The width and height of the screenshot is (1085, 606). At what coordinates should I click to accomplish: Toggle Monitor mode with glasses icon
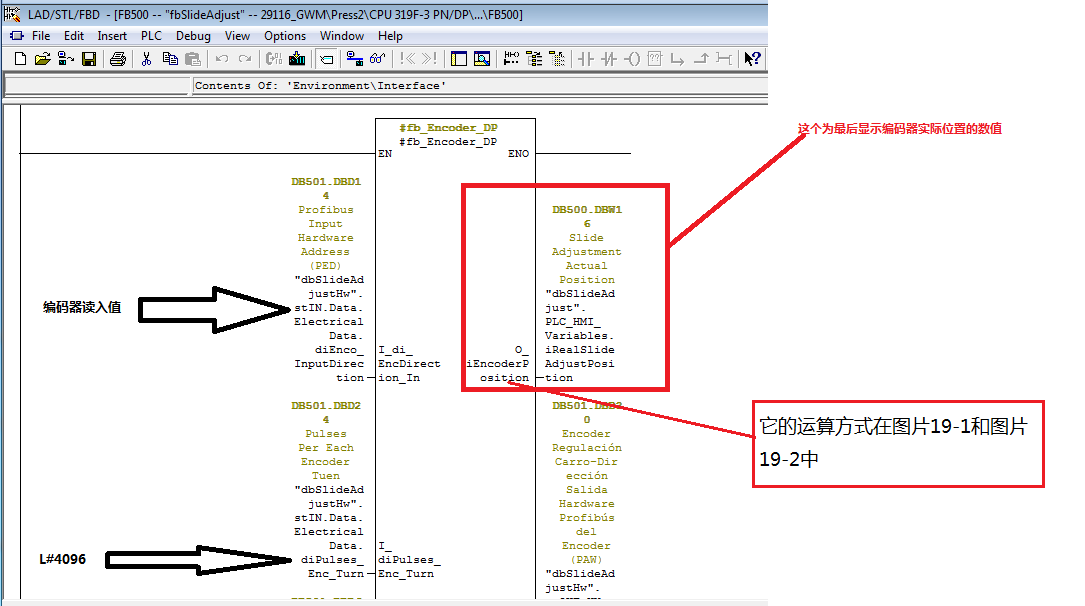pyautogui.click(x=378, y=59)
